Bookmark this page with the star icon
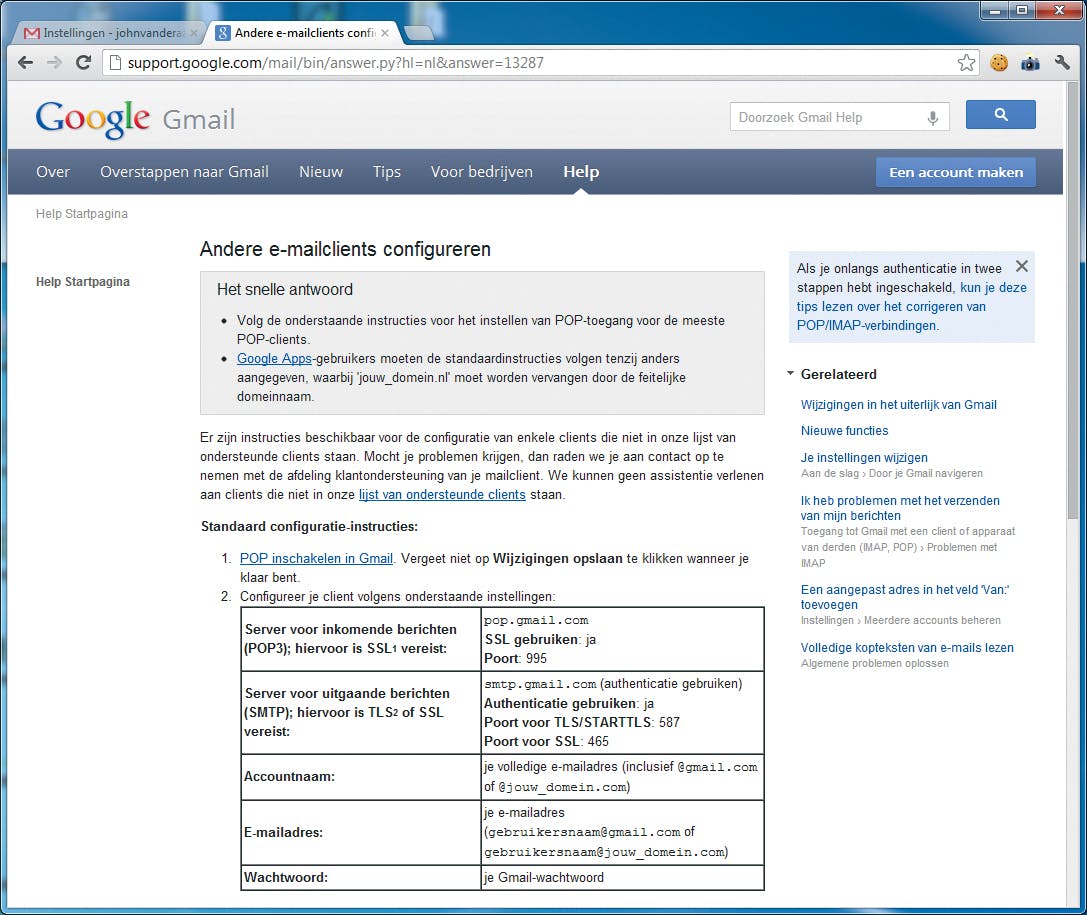 point(966,63)
